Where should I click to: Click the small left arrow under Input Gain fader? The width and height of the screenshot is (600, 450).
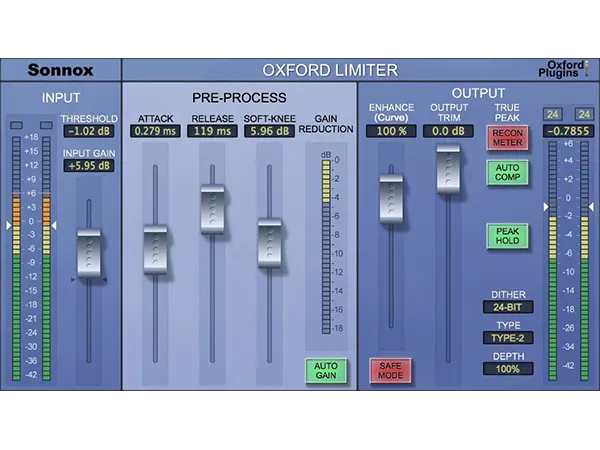coord(73,280)
